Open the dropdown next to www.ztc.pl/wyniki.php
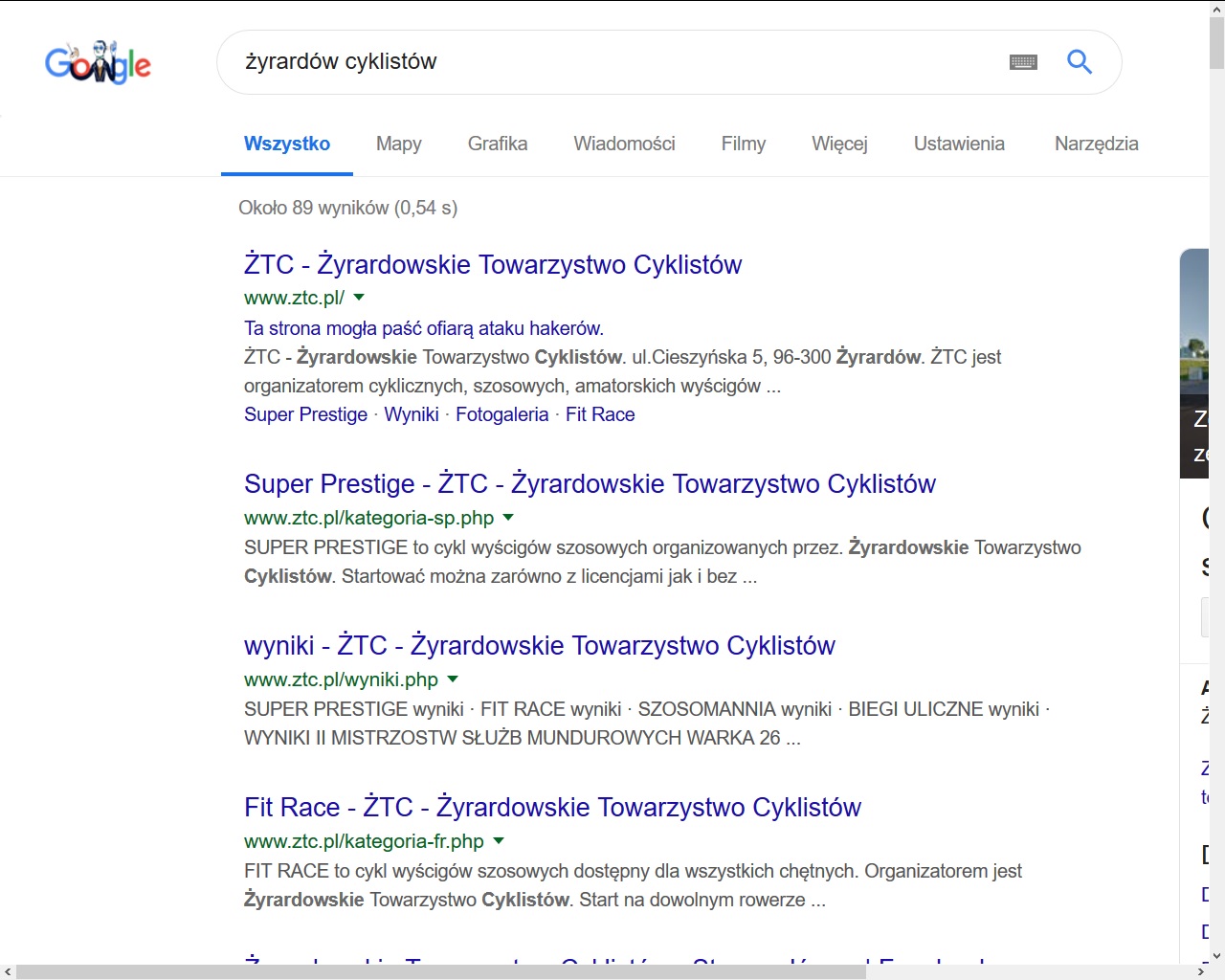This screenshot has height=980, width=1225. click(452, 679)
